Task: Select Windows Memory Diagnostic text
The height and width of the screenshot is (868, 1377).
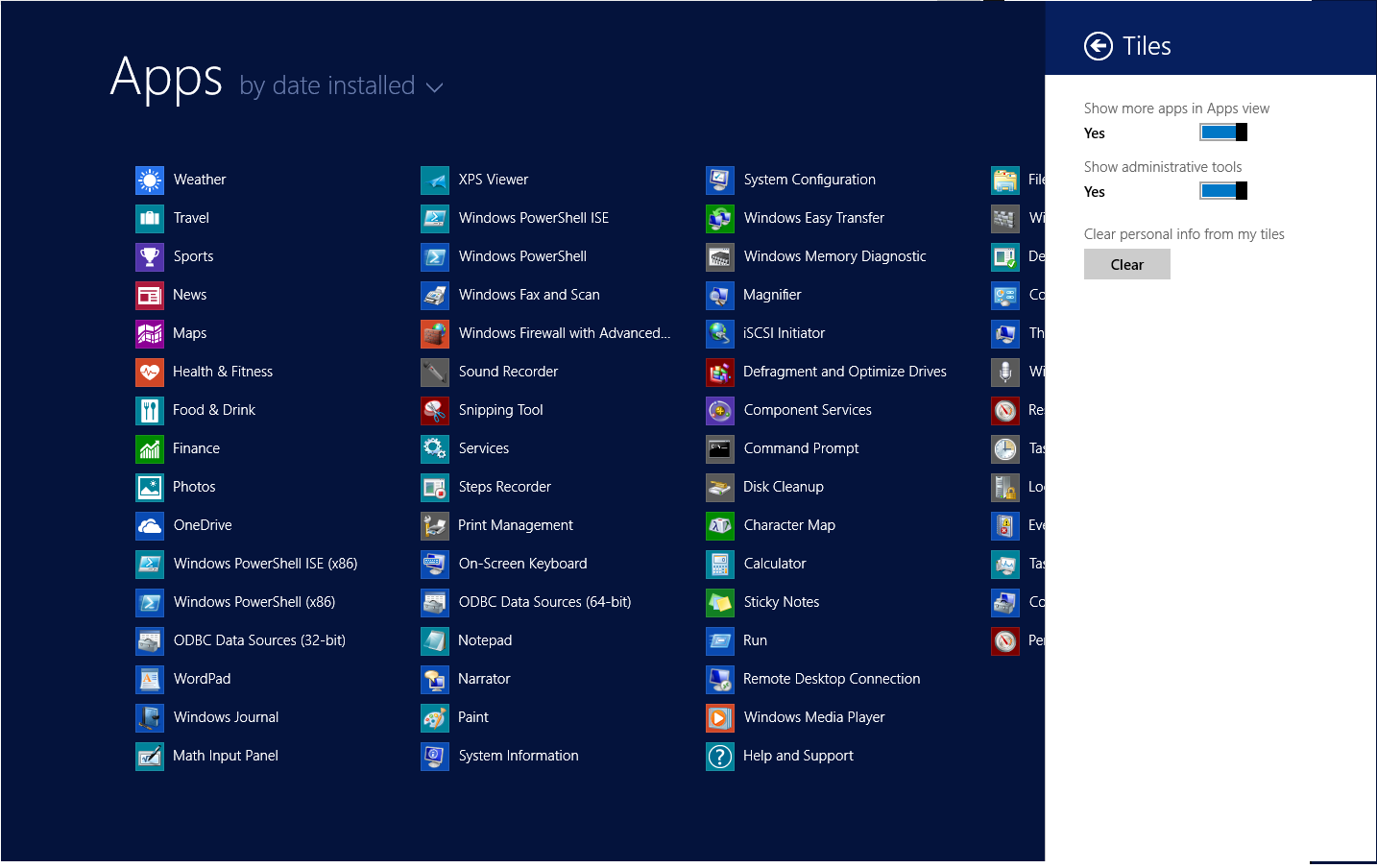Action: pos(835,256)
